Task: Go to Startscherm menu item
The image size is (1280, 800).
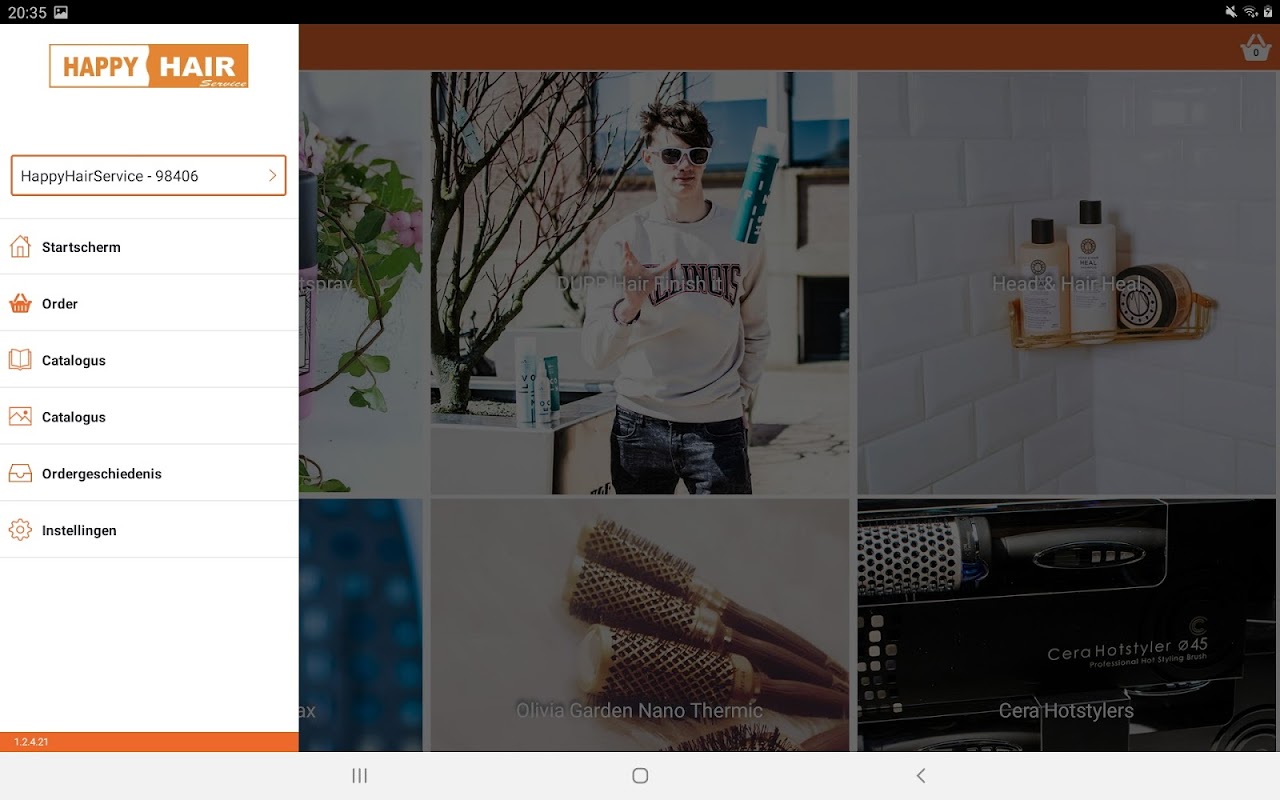Action: pyautogui.click(x=149, y=247)
